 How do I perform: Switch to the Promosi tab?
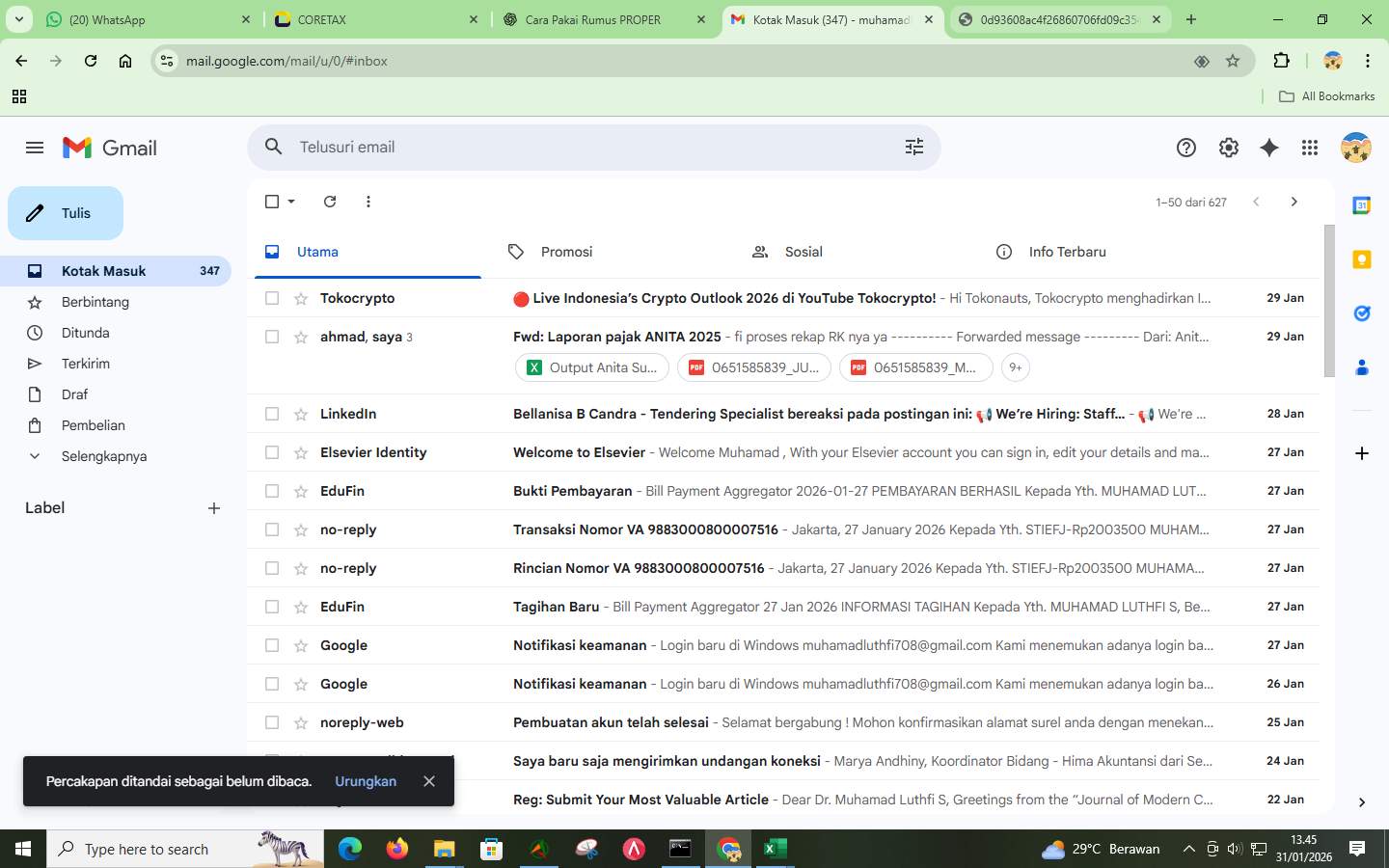pos(565,252)
